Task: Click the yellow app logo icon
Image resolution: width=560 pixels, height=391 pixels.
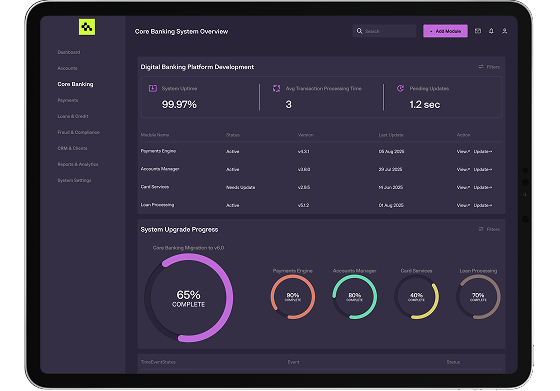Action: coord(87,27)
